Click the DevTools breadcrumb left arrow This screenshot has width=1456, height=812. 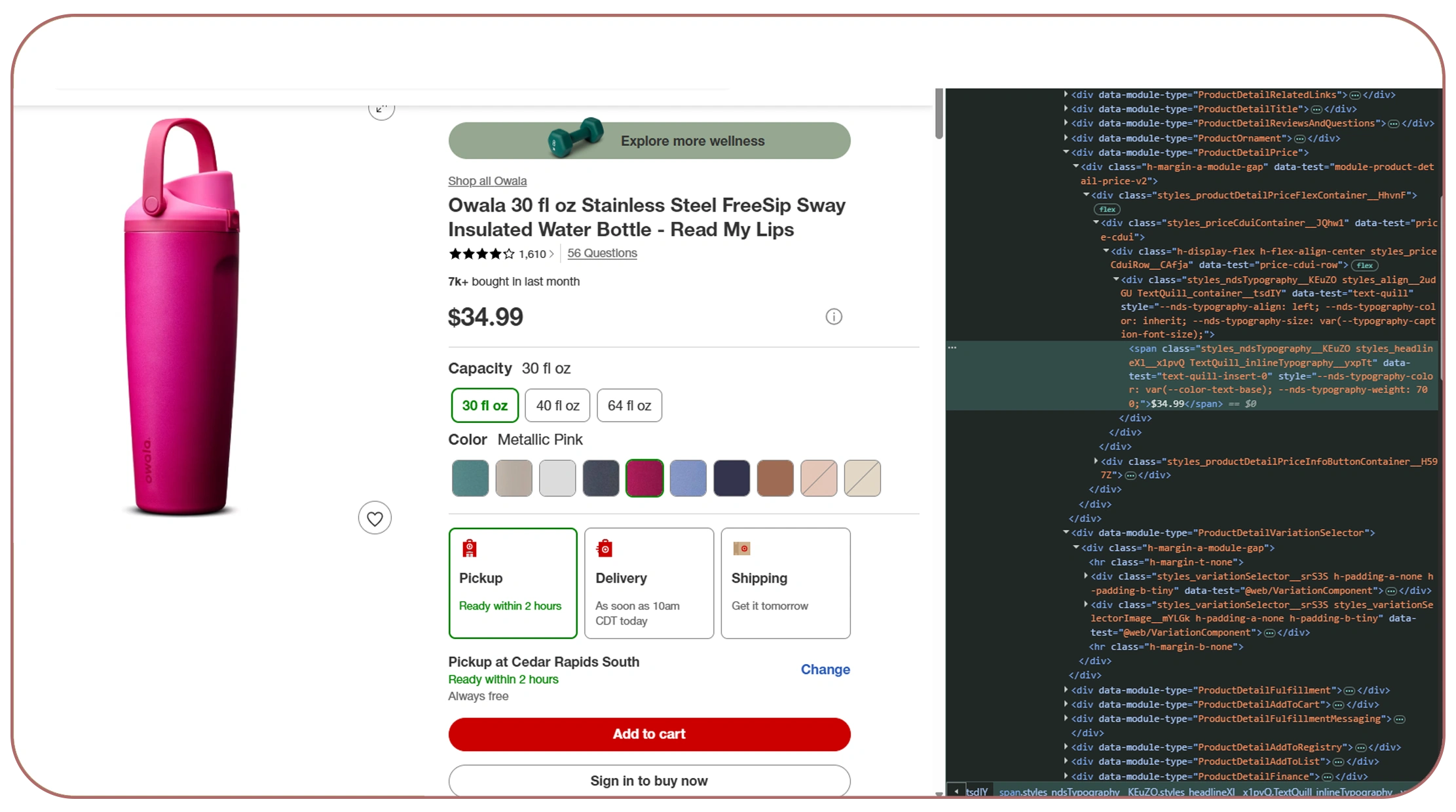point(956,791)
